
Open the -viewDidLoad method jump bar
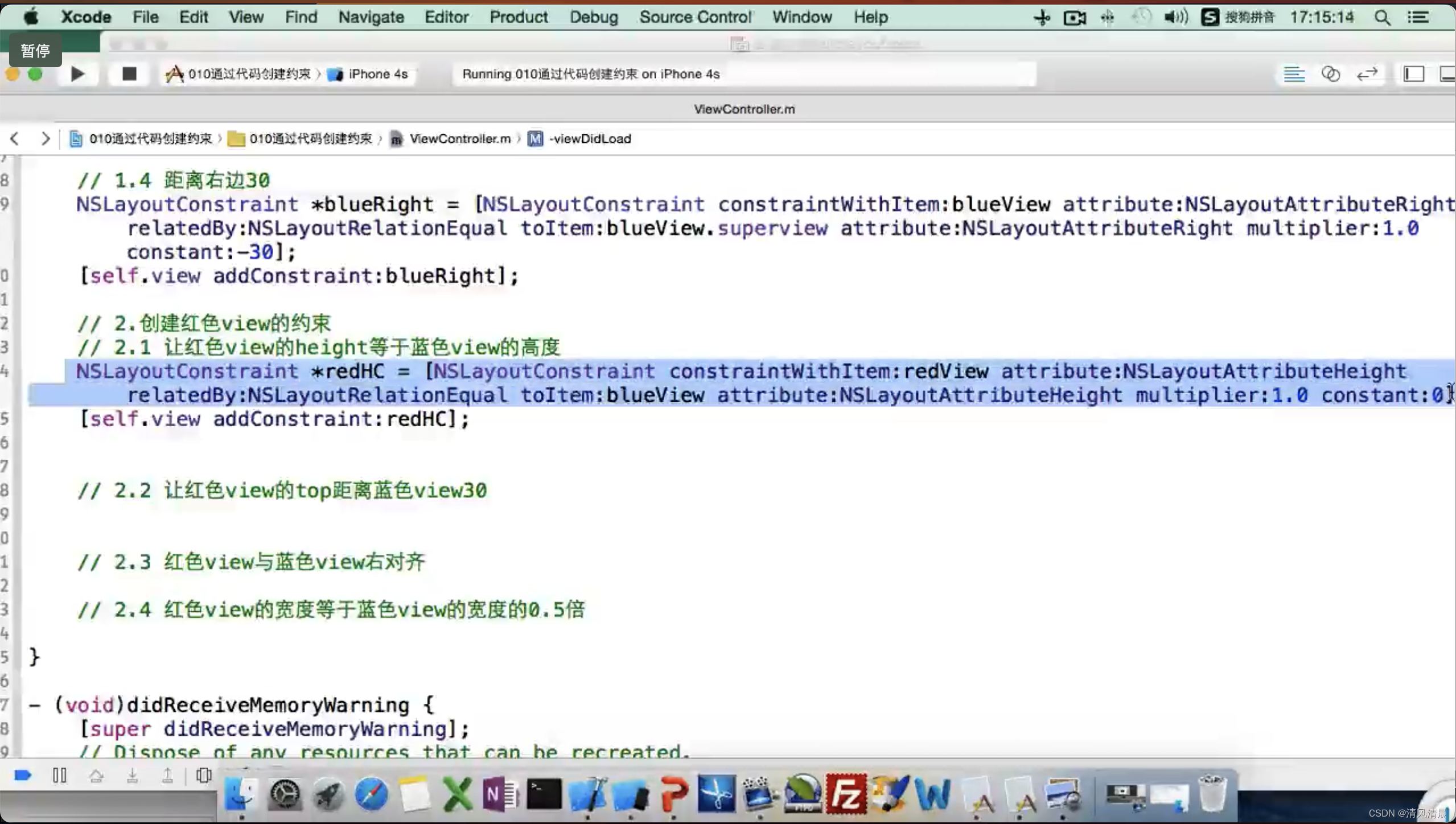click(589, 139)
